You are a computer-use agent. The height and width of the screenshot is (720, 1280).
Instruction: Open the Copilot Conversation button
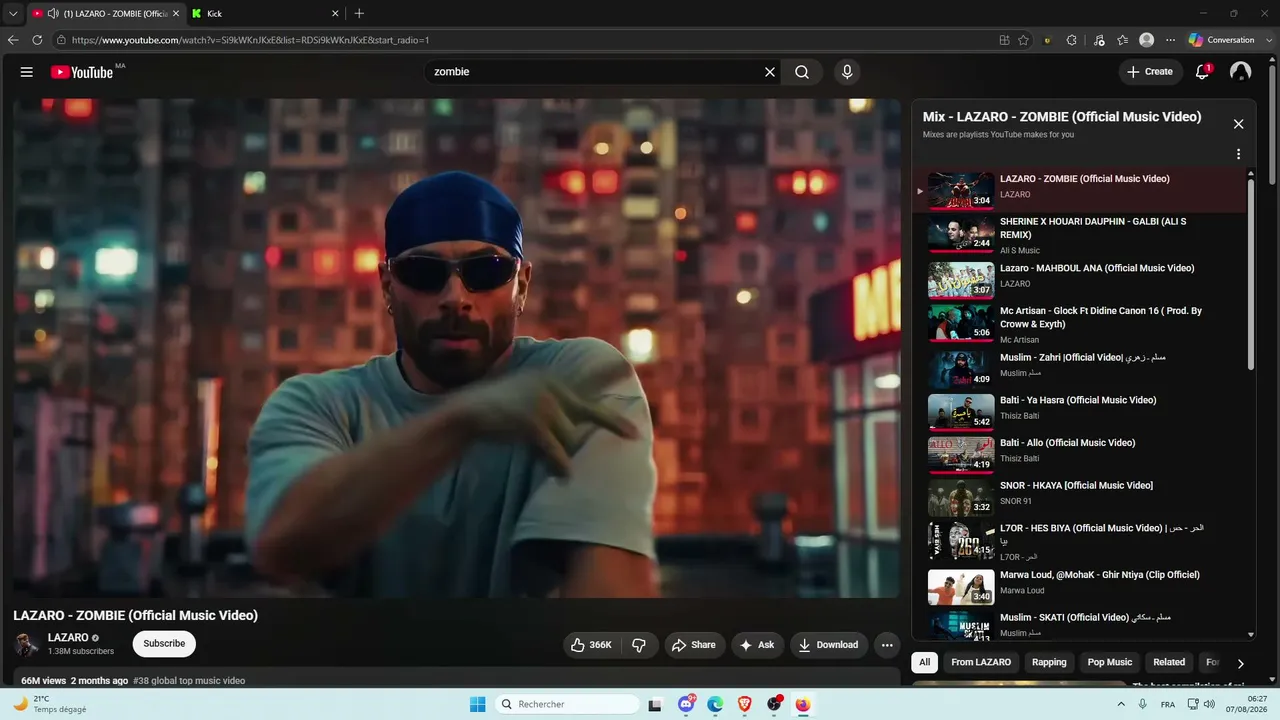pos(1221,40)
